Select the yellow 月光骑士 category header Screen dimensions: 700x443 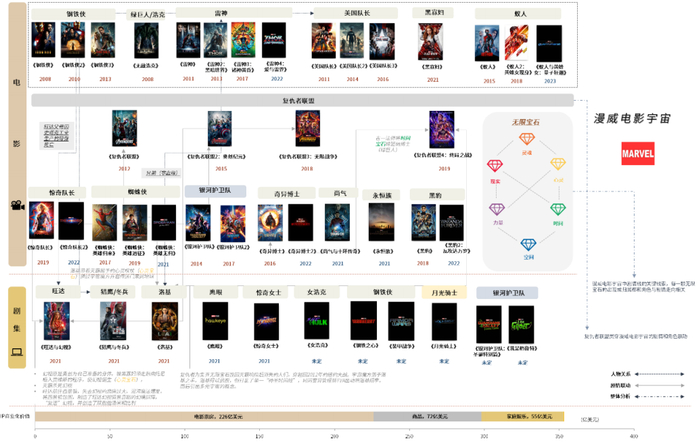point(444,293)
